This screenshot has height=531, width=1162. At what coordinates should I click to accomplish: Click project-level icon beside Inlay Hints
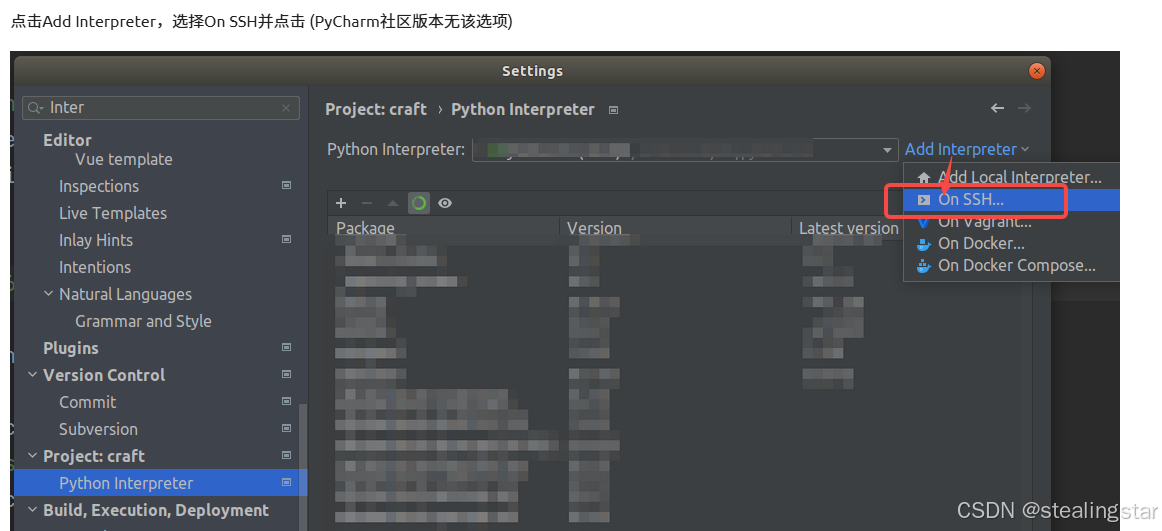pyautogui.click(x=287, y=239)
